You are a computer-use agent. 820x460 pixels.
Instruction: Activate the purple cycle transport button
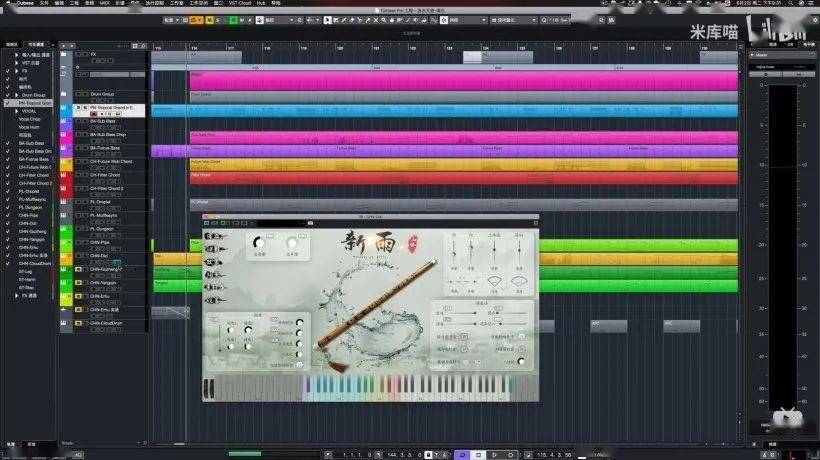pyautogui.click(x=462, y=455)
